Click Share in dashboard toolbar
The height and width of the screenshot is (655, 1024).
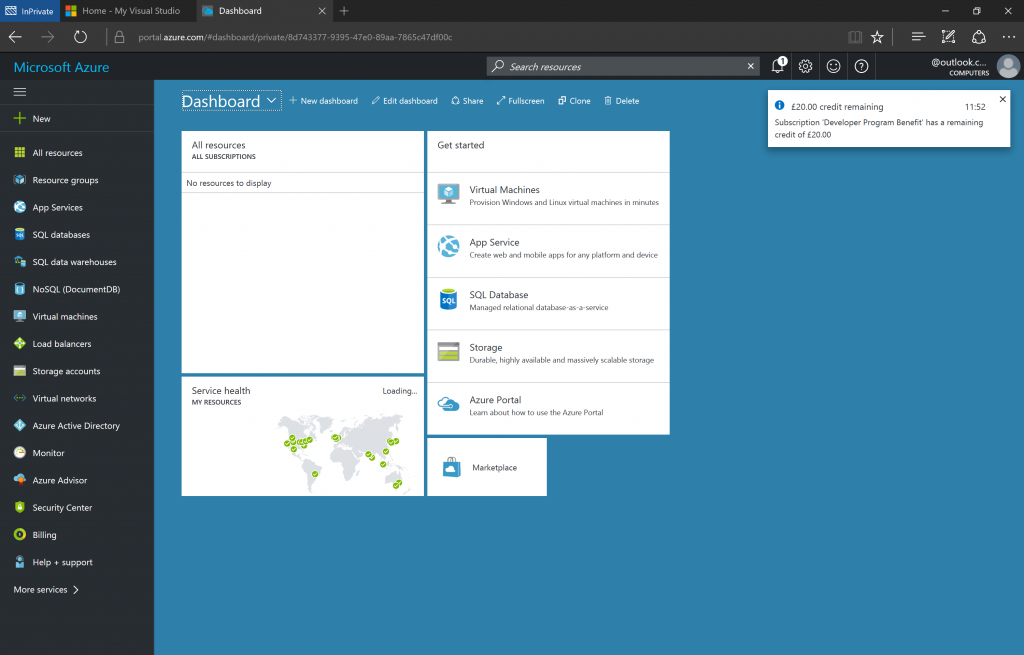click(467, 101)
